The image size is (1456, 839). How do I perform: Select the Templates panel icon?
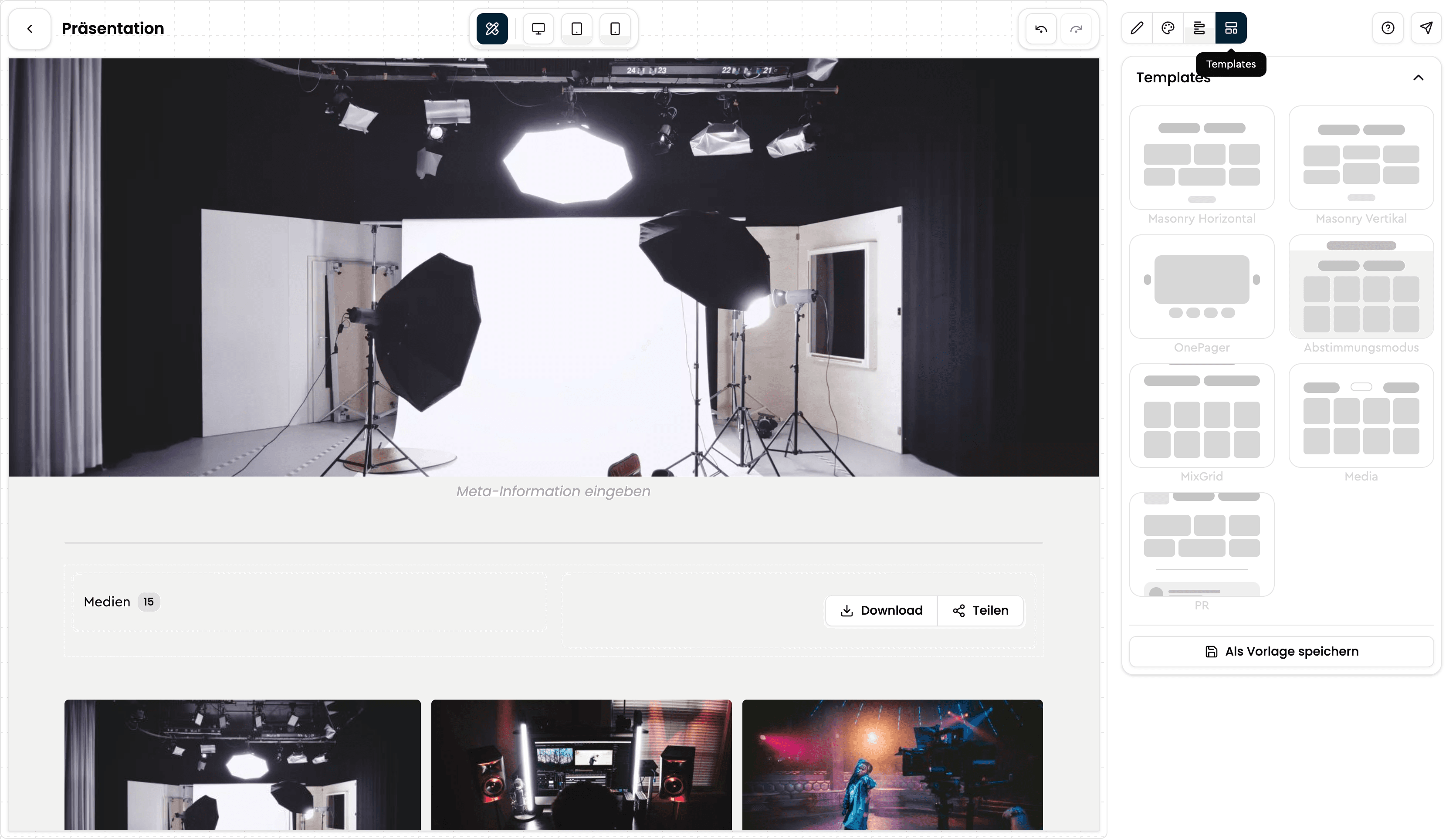pos(1231,27)
